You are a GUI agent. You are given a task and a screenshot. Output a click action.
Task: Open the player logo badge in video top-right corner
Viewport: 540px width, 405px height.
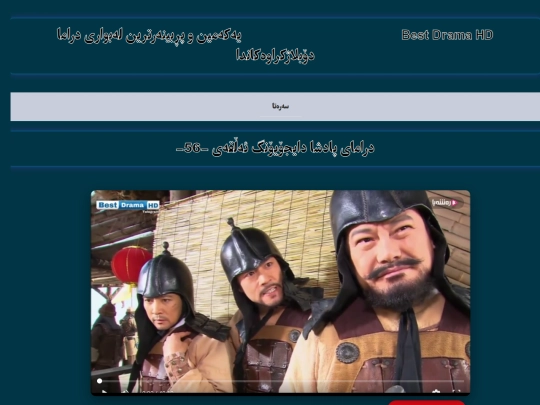[445, 202]
